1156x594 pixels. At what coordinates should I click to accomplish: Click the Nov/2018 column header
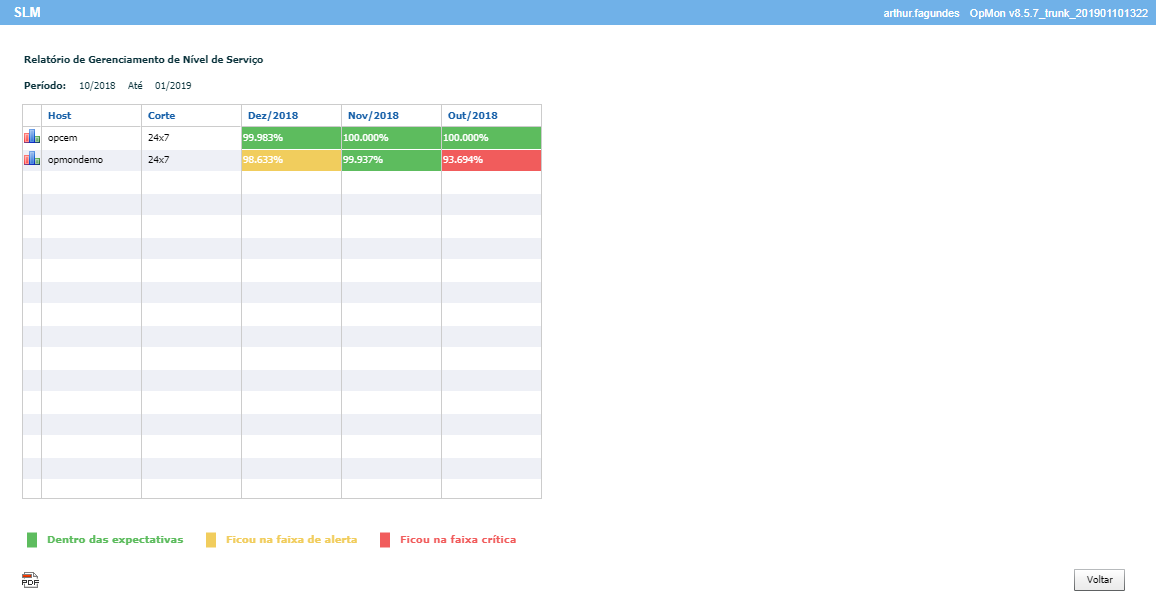(x=373, y=116)
